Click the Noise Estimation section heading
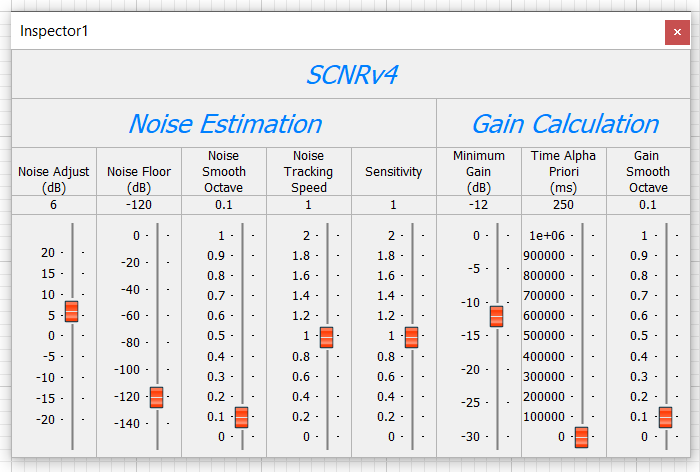 (x=224, y=124)
